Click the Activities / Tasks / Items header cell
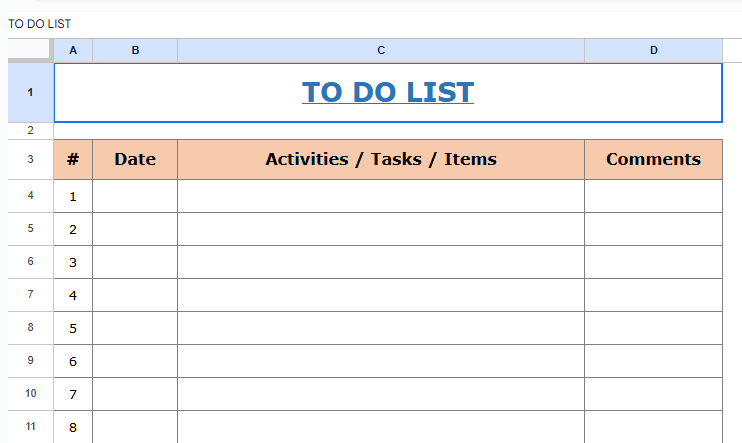This screenshot has width=742, height=443. click(x=381, y=159)
